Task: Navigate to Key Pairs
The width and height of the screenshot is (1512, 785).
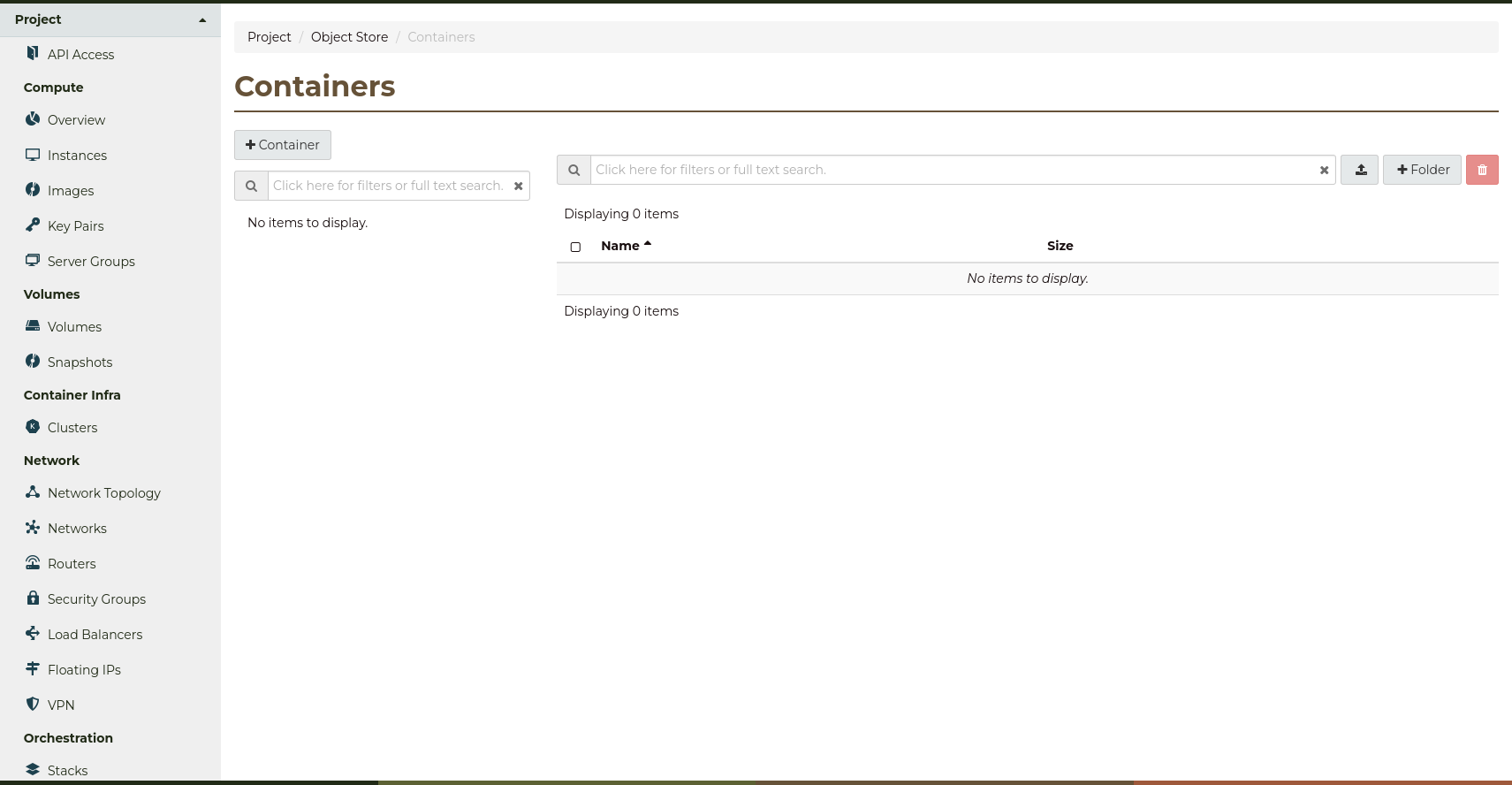Action: point(75,226)
